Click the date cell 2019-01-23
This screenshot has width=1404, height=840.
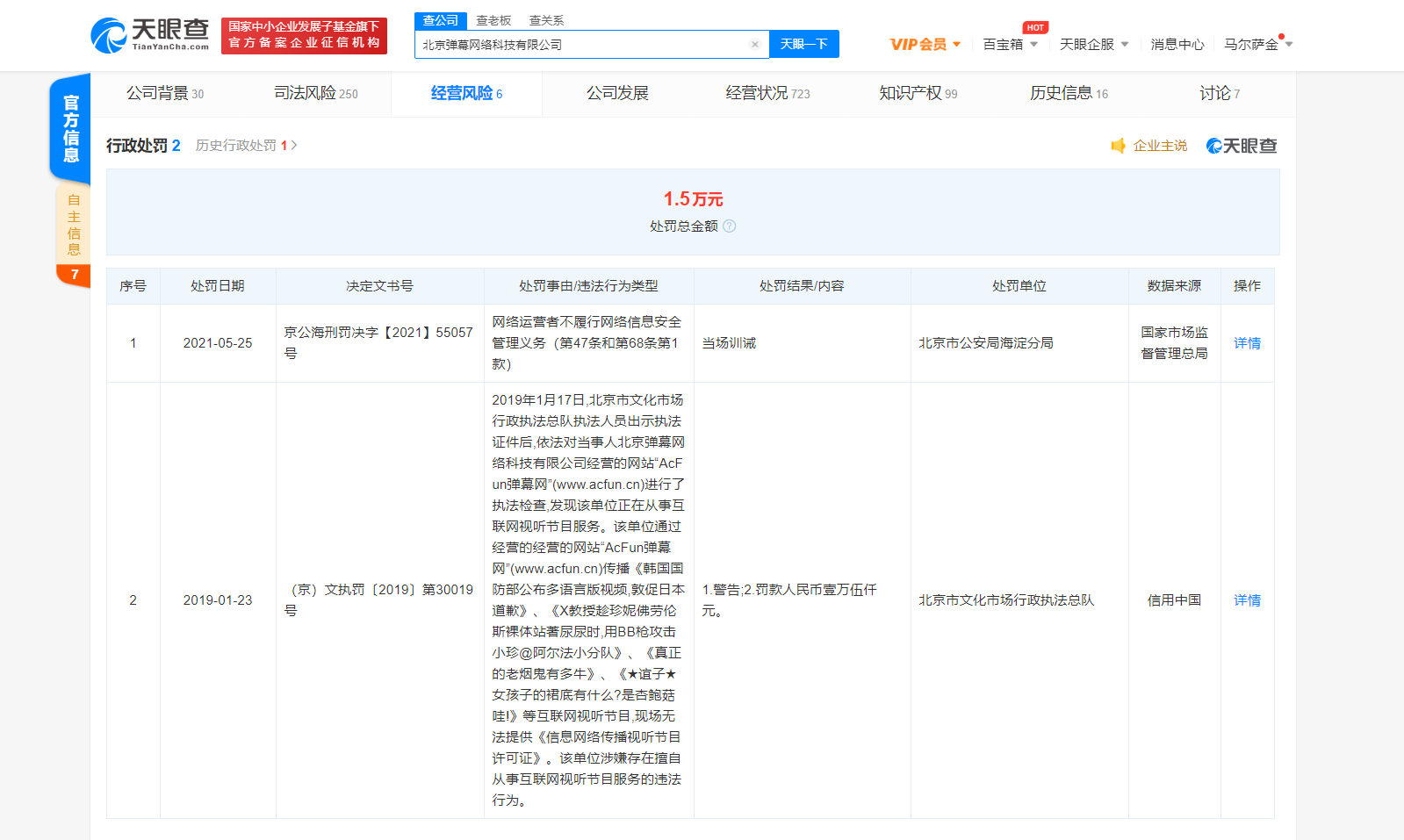(218, 600)
